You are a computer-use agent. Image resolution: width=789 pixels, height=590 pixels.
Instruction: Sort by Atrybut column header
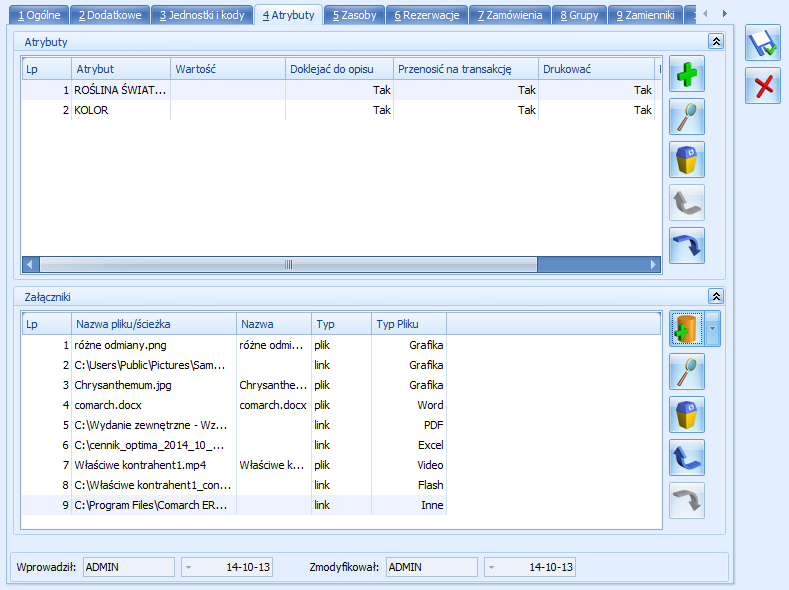coord(121,69)
